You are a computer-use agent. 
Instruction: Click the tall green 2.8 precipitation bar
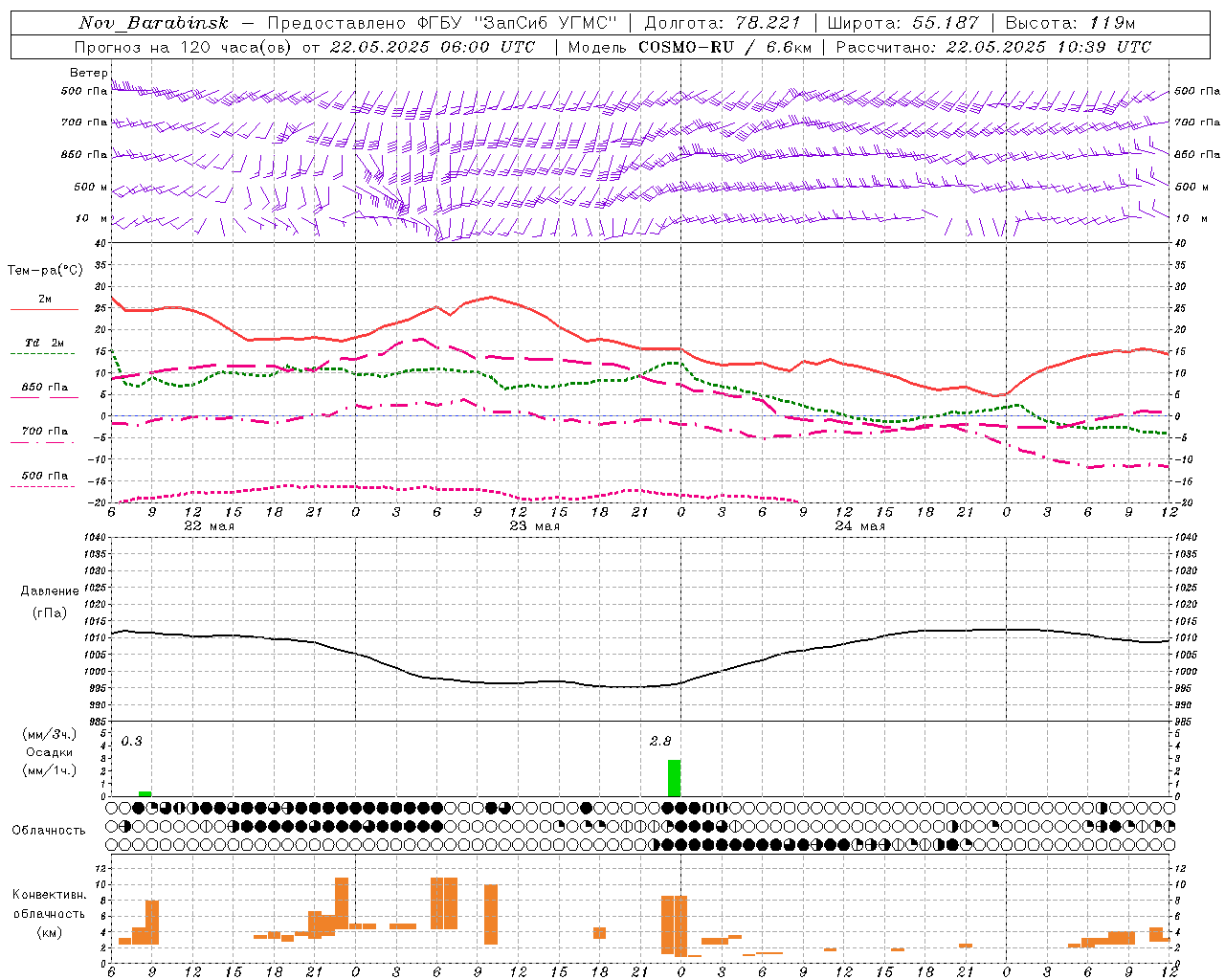675,778
